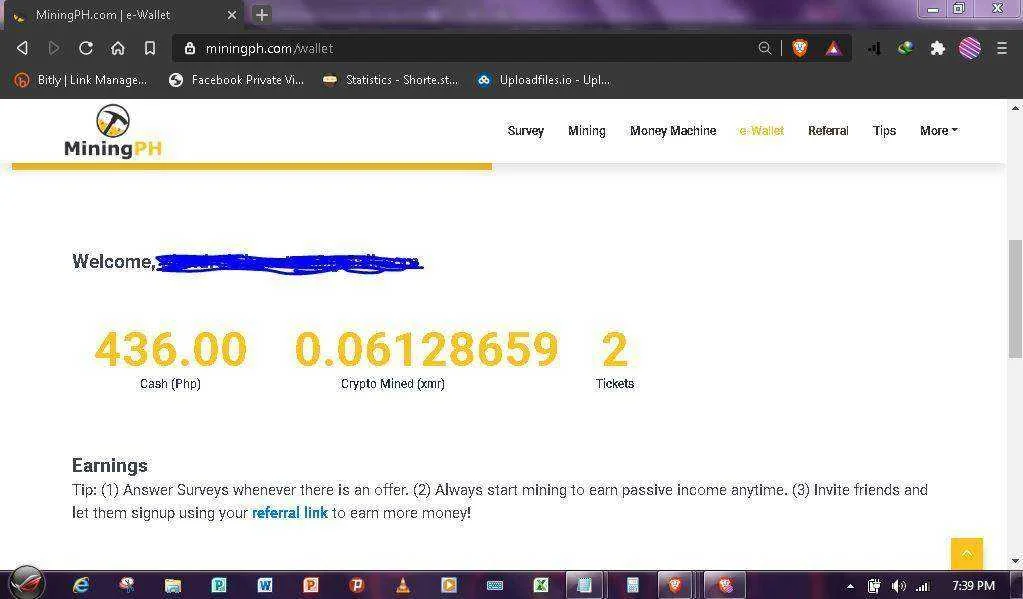Open Microsoft Excel from taskbar

click(x=541, y=585)
